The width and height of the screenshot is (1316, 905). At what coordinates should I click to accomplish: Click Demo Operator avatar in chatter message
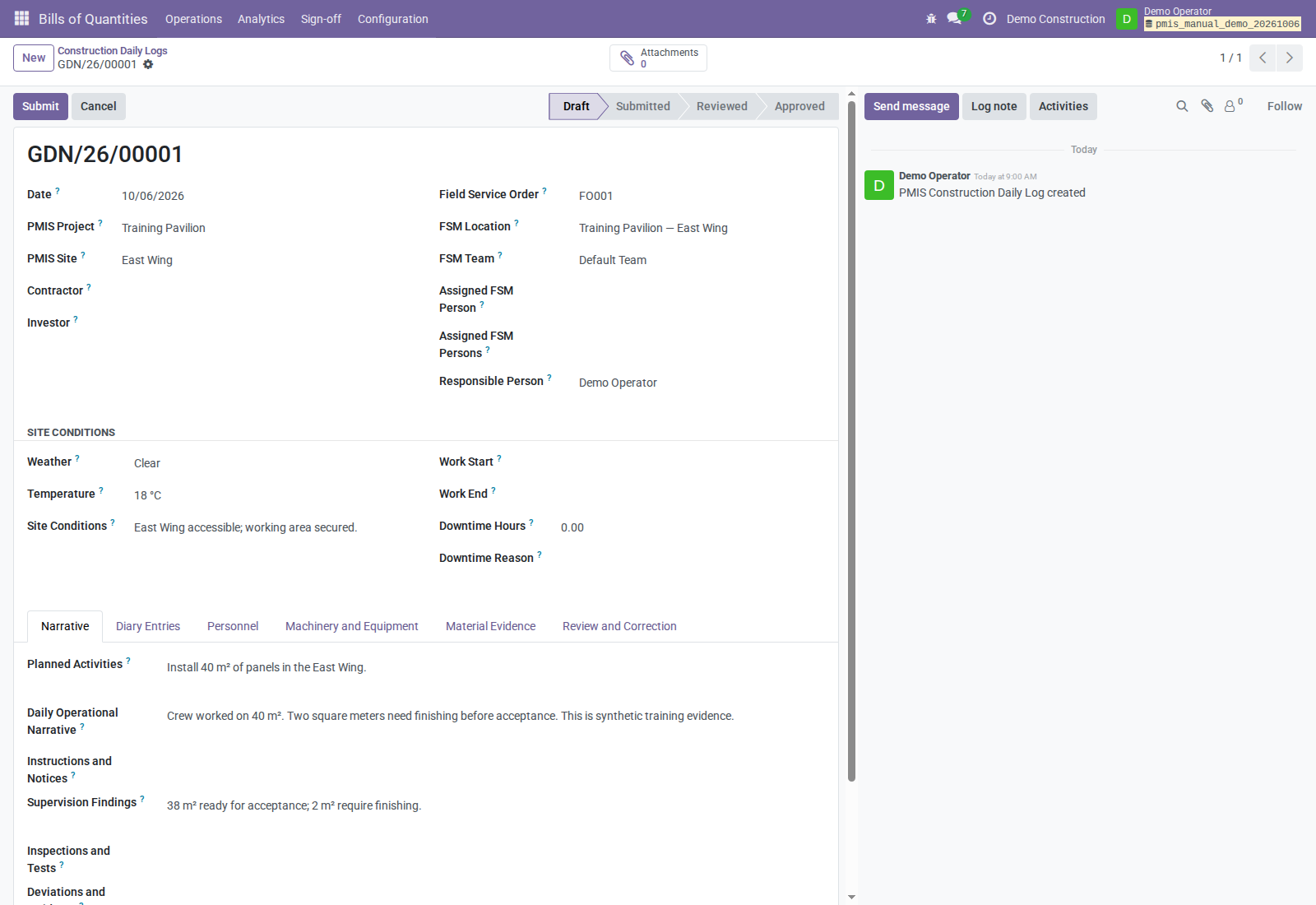tap(879, 185)
